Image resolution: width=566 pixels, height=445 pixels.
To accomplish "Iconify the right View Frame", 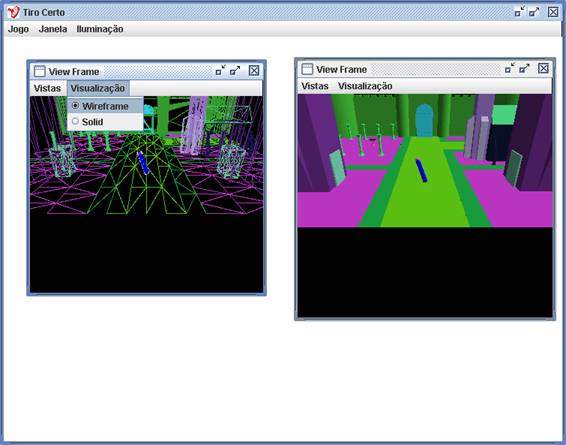I will [510, 68].
